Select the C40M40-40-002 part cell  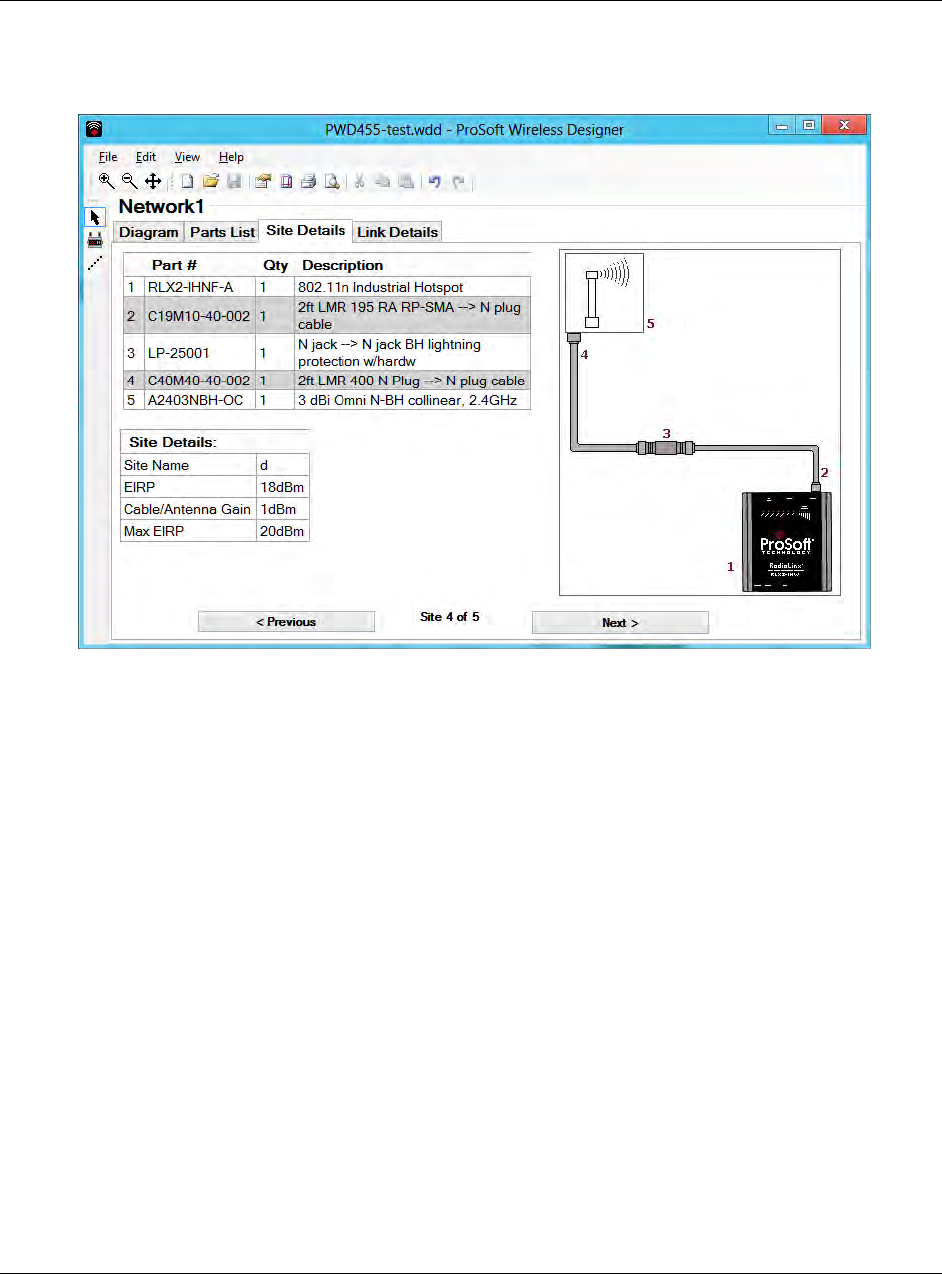tap(200, 381)
